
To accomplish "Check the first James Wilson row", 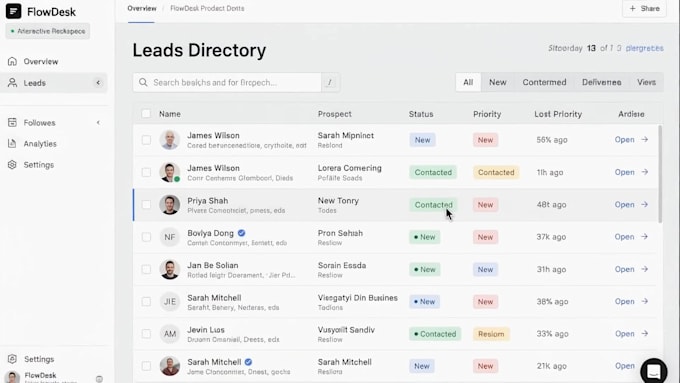I will pyautogui.click(x=146, y=140).
